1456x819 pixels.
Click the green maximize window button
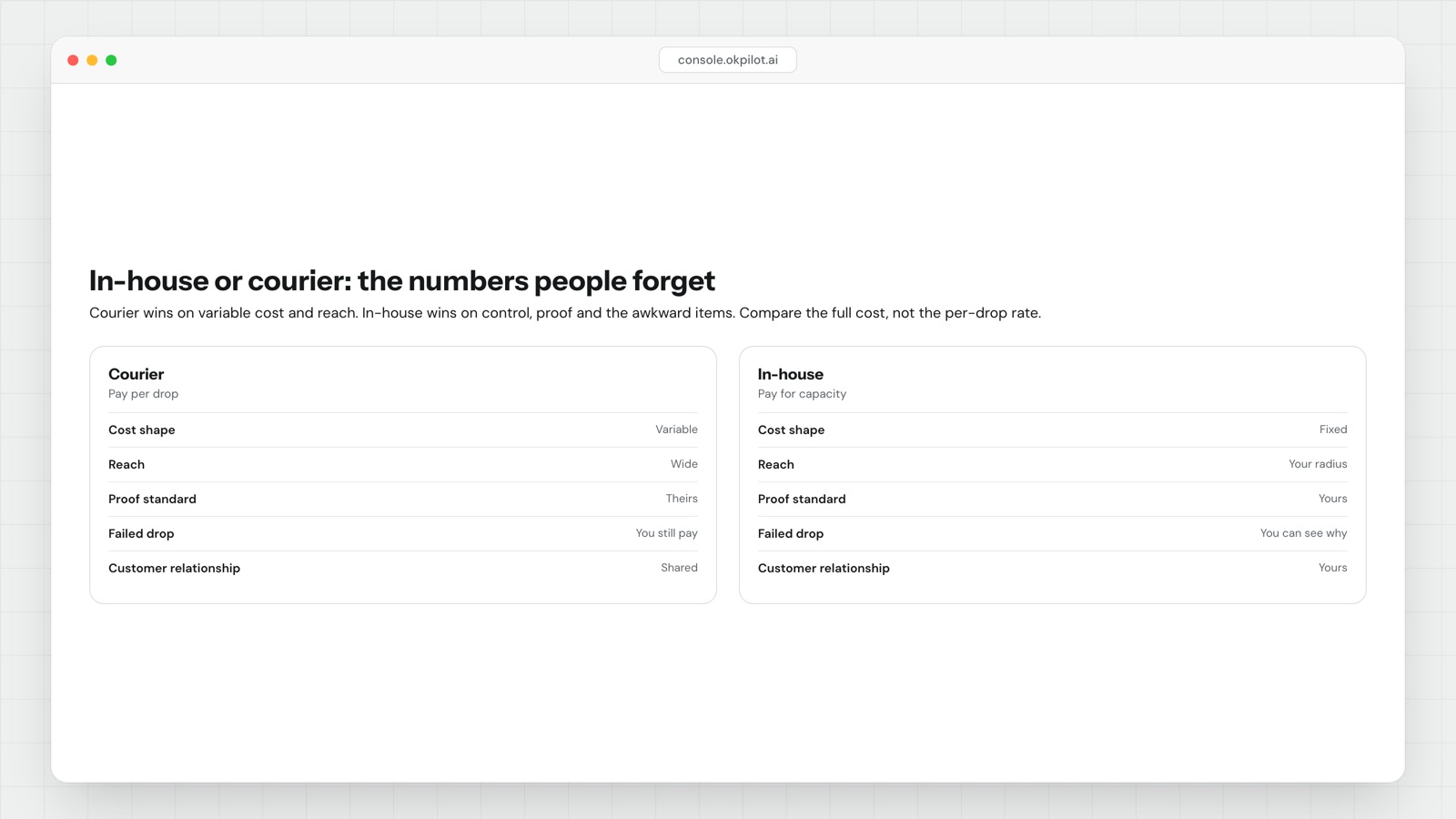coord(111,60)
